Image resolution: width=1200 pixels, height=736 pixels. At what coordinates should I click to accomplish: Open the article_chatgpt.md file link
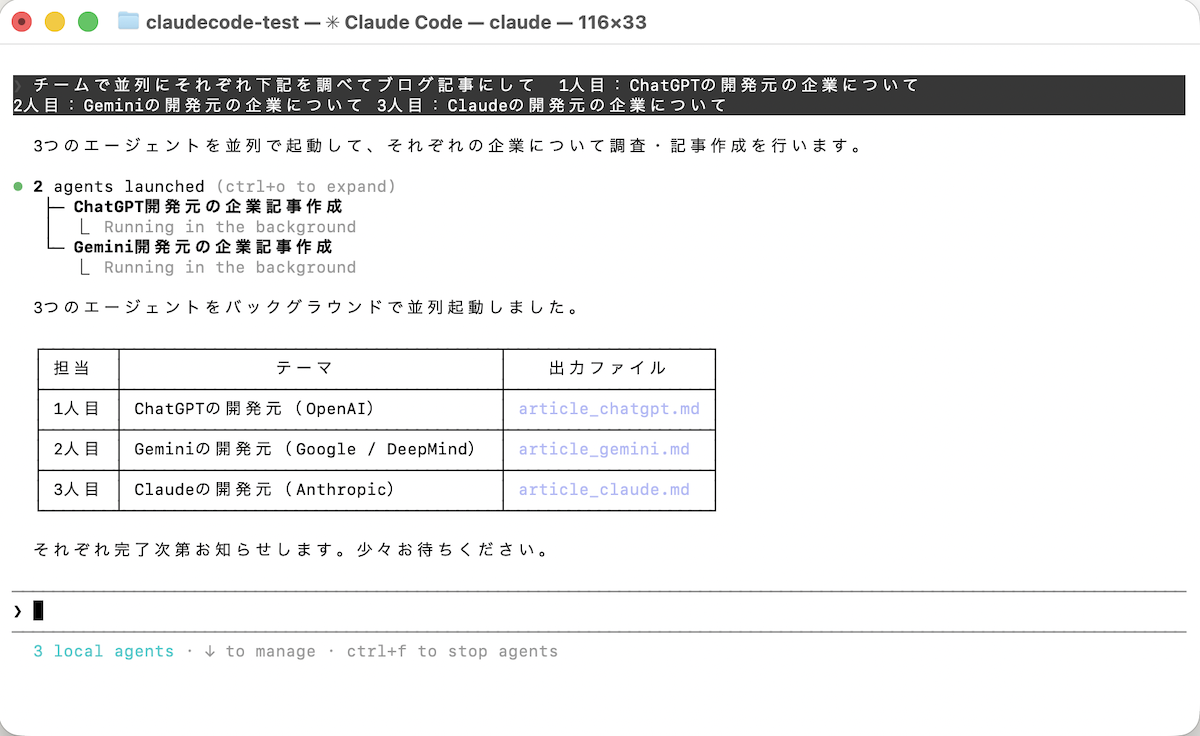pyautogui.click(x=609, y=409)
